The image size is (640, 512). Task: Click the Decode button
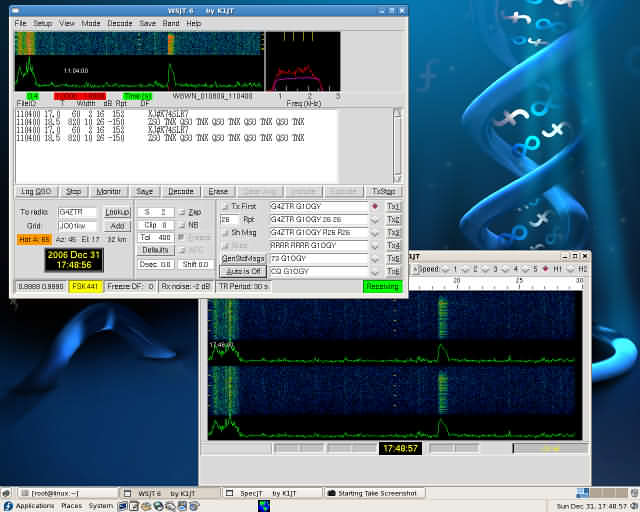(x=181, y=191)
